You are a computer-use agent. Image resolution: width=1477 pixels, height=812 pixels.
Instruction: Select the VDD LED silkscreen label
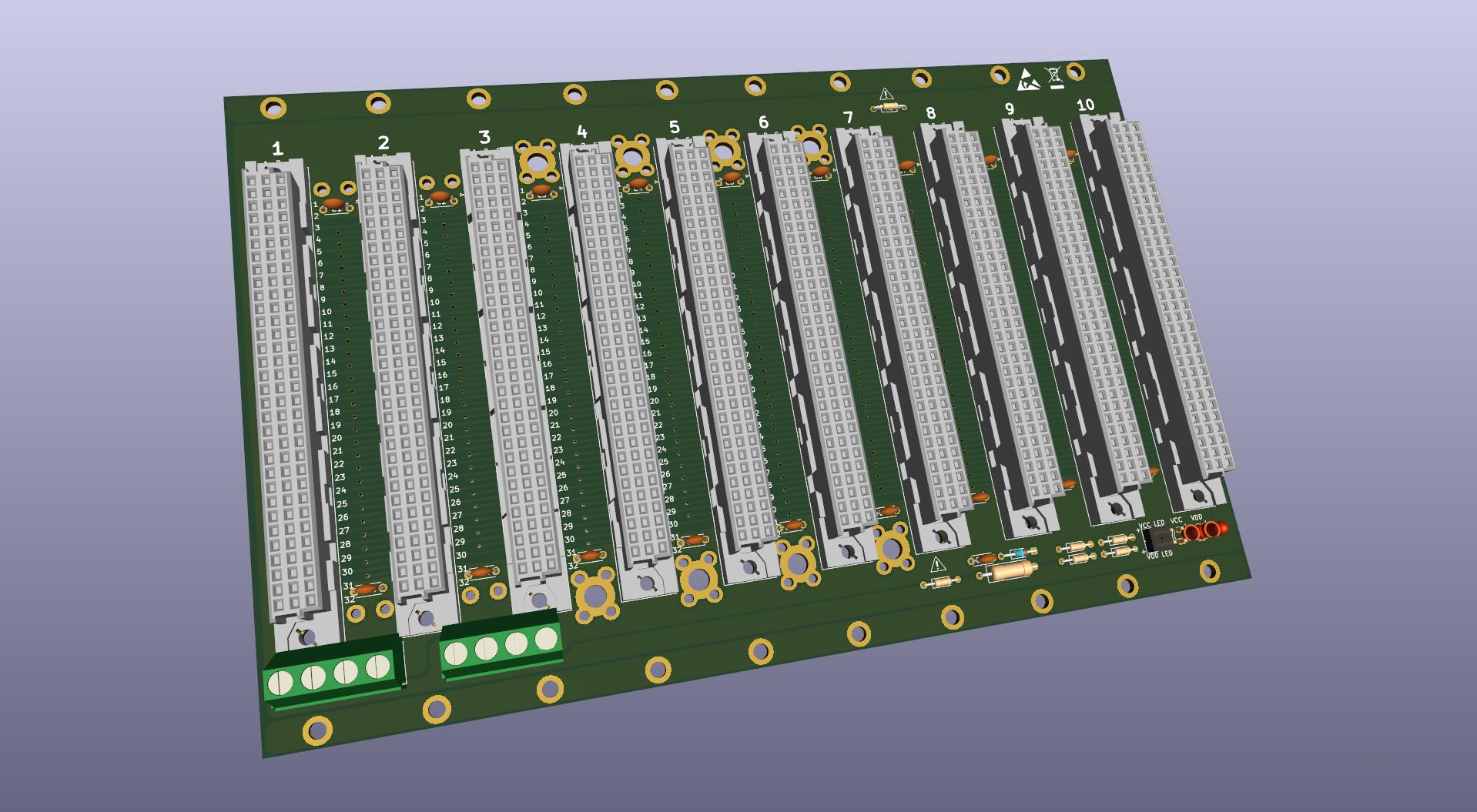pos(1160,554)
